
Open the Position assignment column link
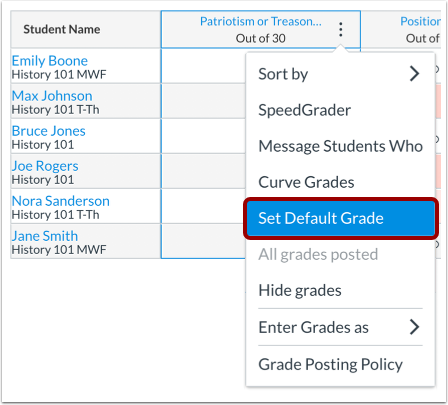click(x=420, y=21)
